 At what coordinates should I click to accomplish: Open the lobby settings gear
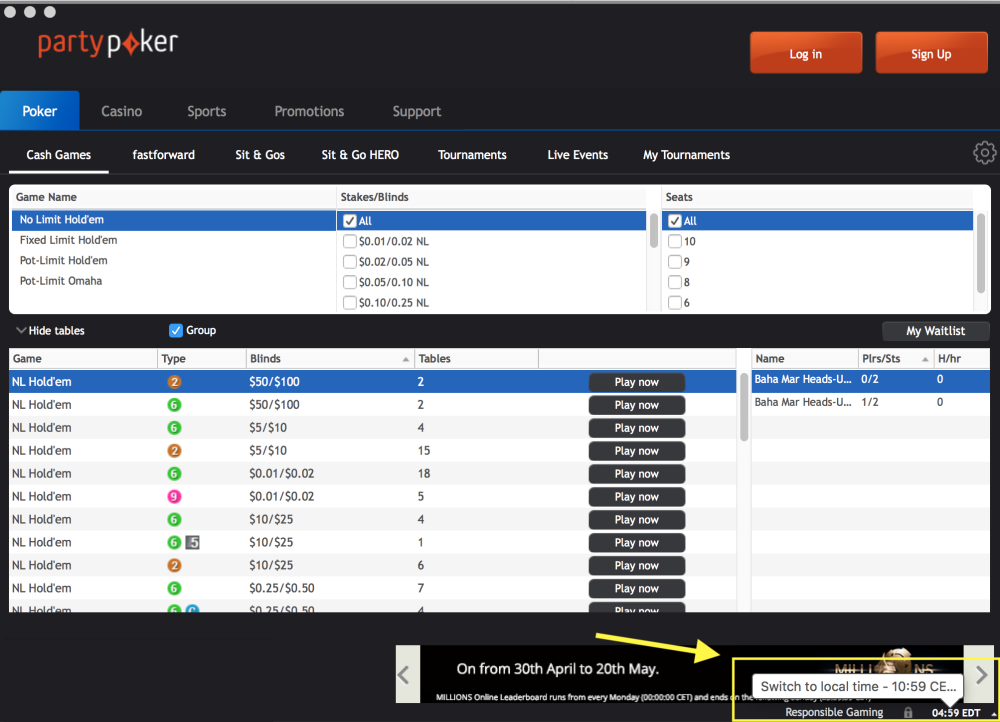pos(984,153)
